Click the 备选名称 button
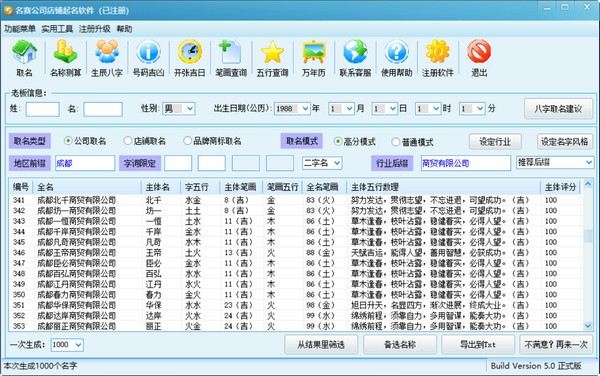Screen dimensions: 600x376 click(400, 345)
